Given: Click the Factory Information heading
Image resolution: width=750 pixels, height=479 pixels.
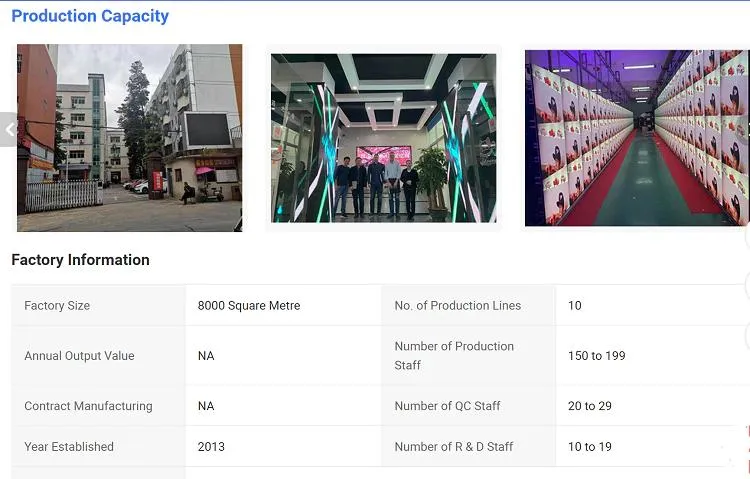Looking at the screenshot, I should [80, 260].
